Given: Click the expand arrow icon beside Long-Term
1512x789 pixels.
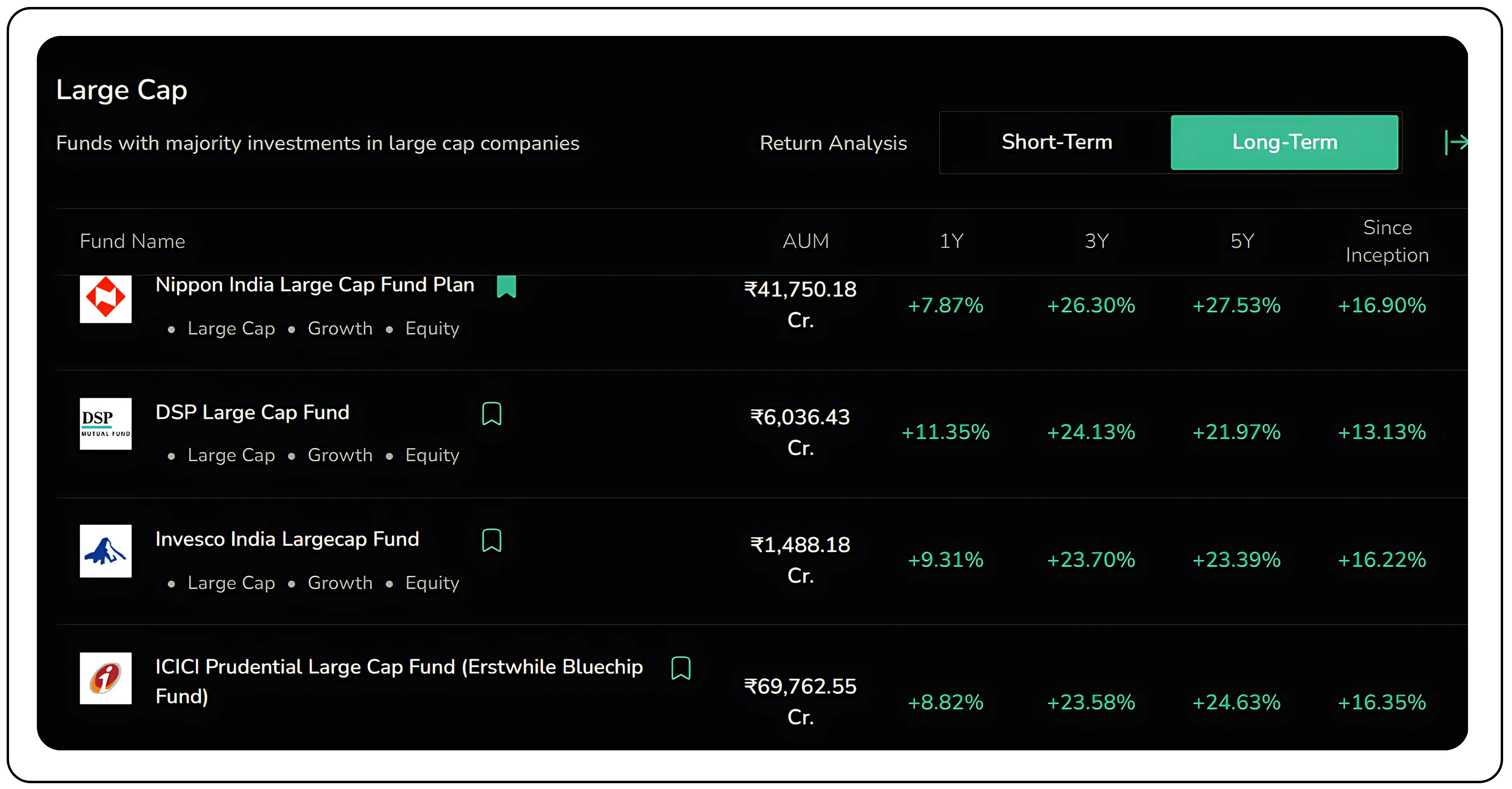Looking at the screenshot, I should 1456,142.
